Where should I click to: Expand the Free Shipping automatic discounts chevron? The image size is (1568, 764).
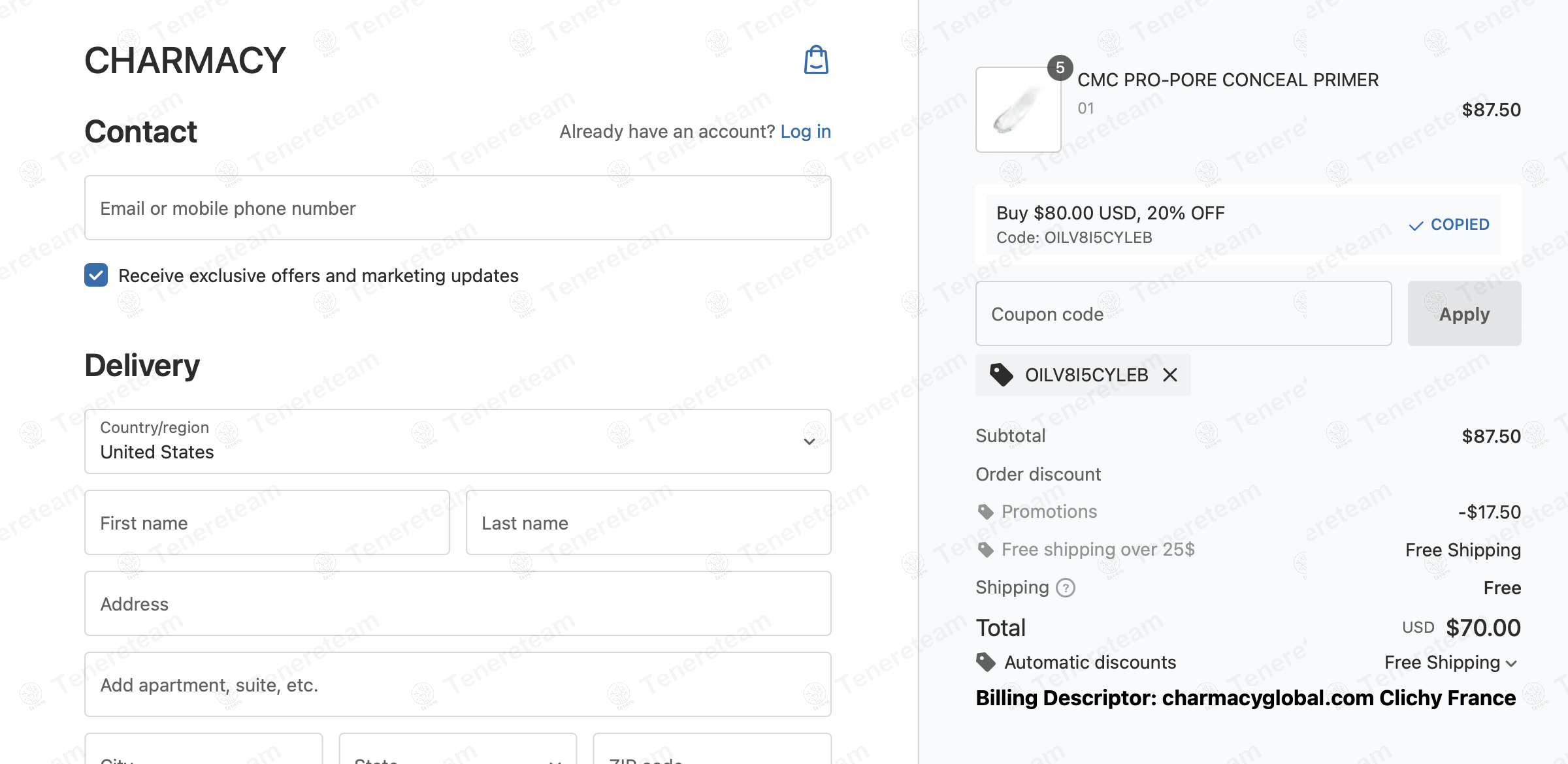pos(1511,663)
